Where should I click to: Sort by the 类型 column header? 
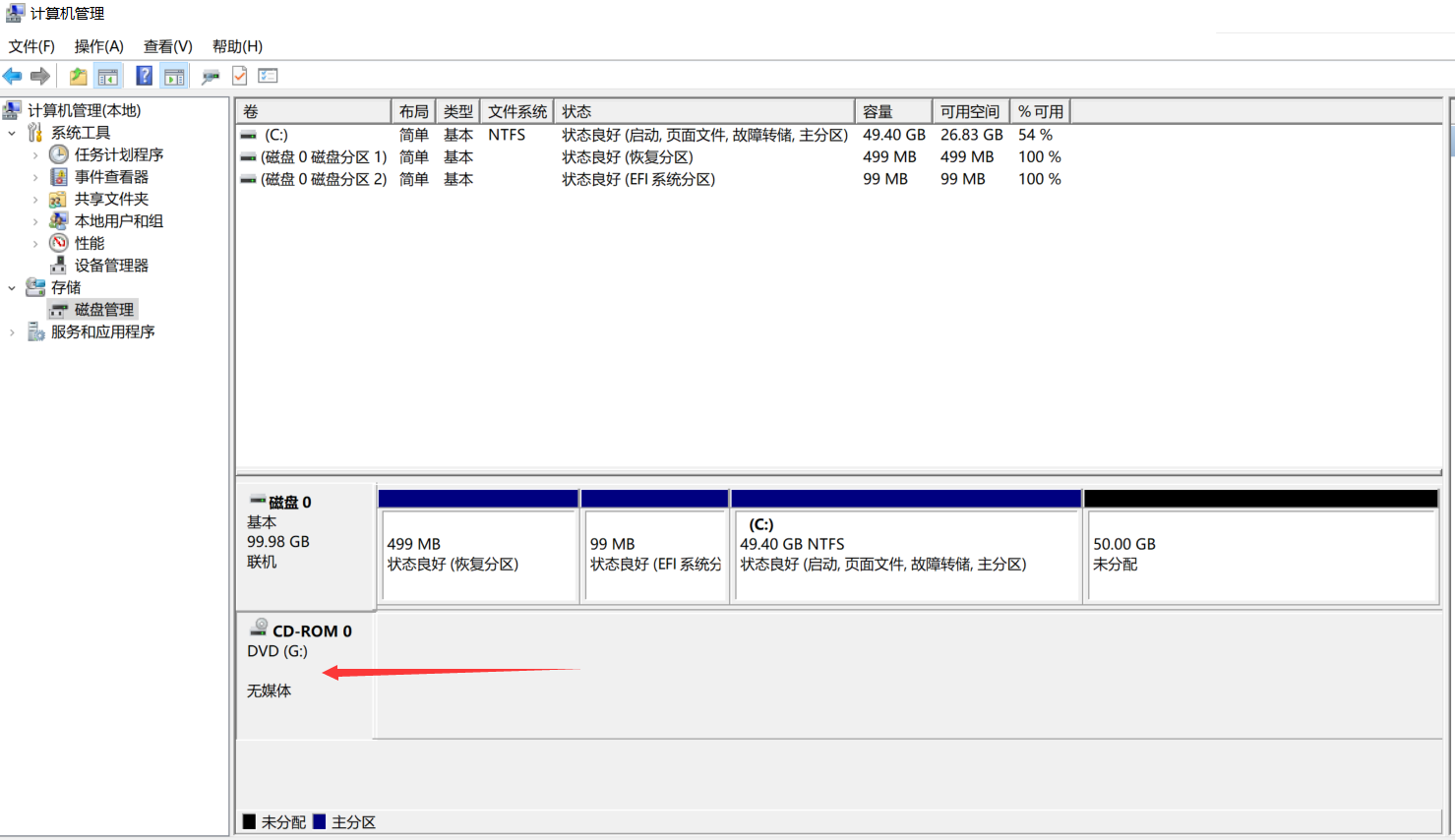(457, 111)
